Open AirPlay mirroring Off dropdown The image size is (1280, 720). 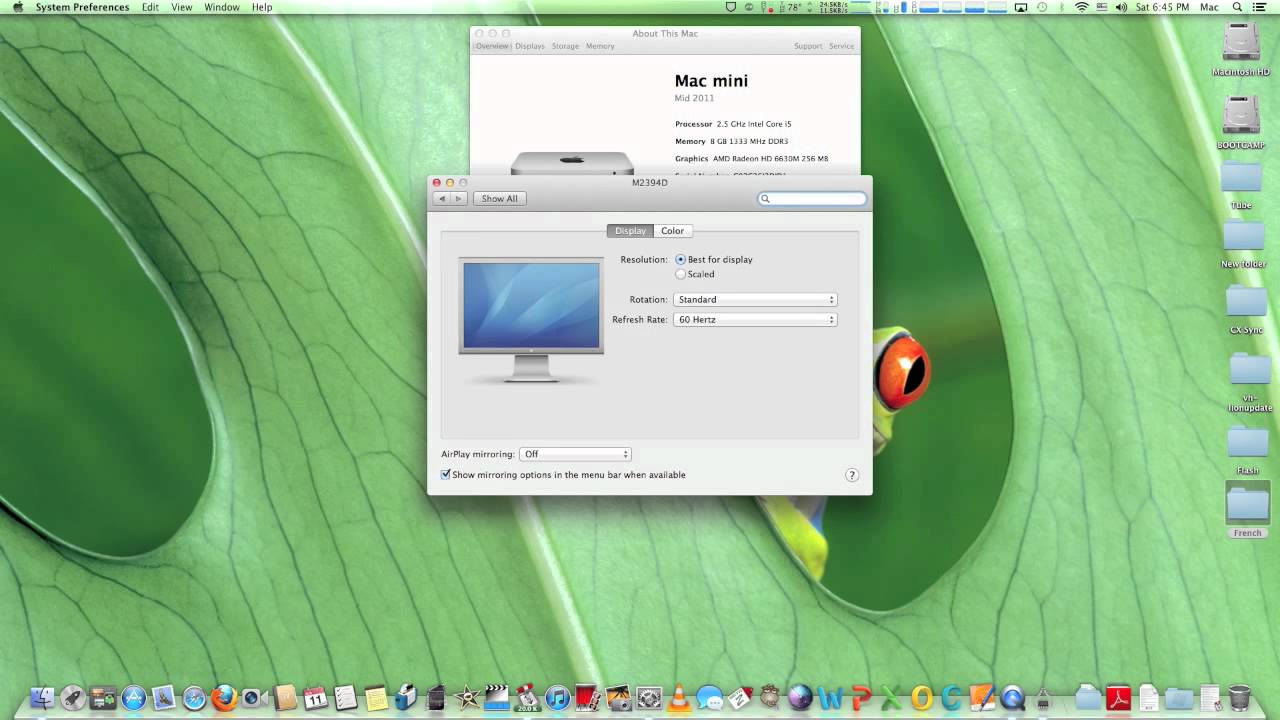pos(575,454)
